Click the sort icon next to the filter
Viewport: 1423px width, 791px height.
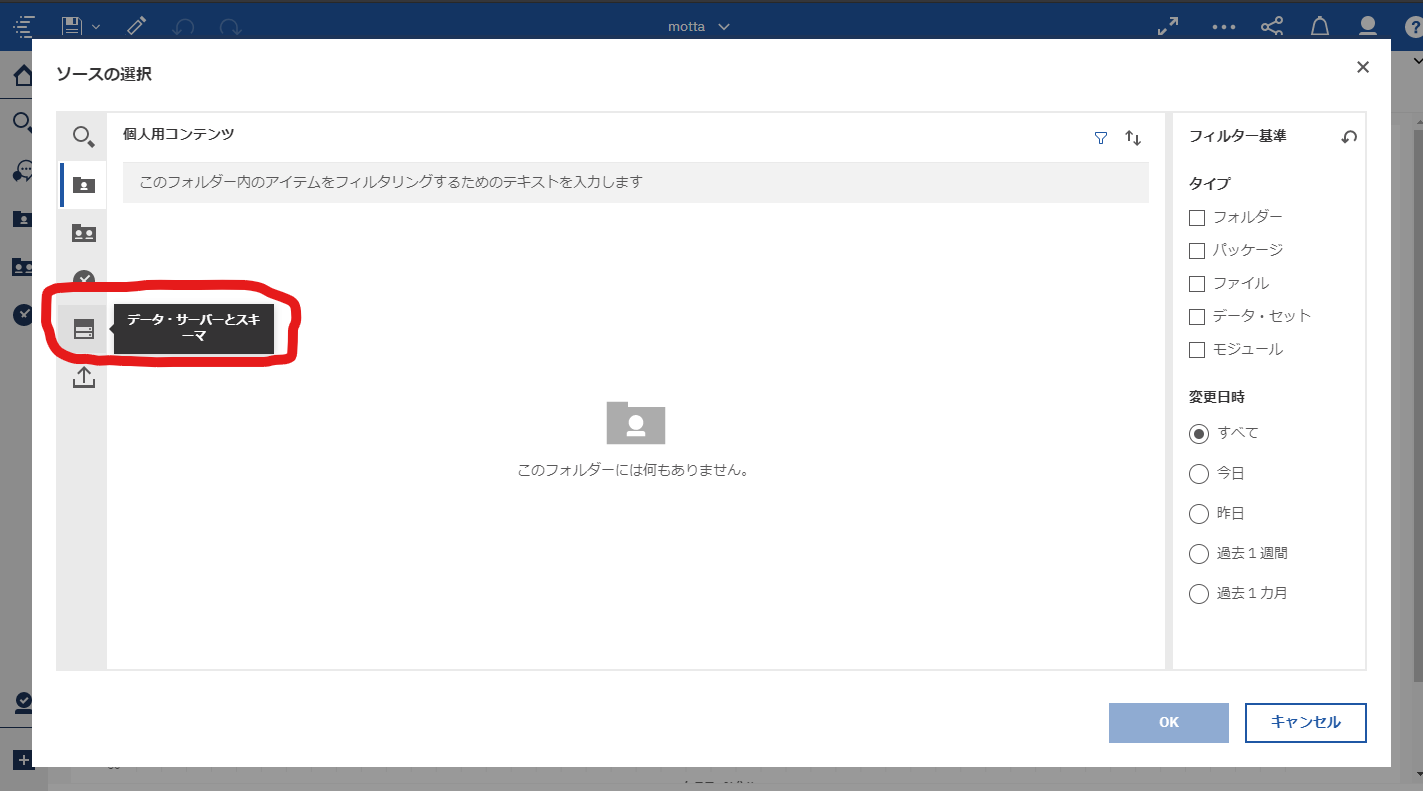tap(1133, 138)
